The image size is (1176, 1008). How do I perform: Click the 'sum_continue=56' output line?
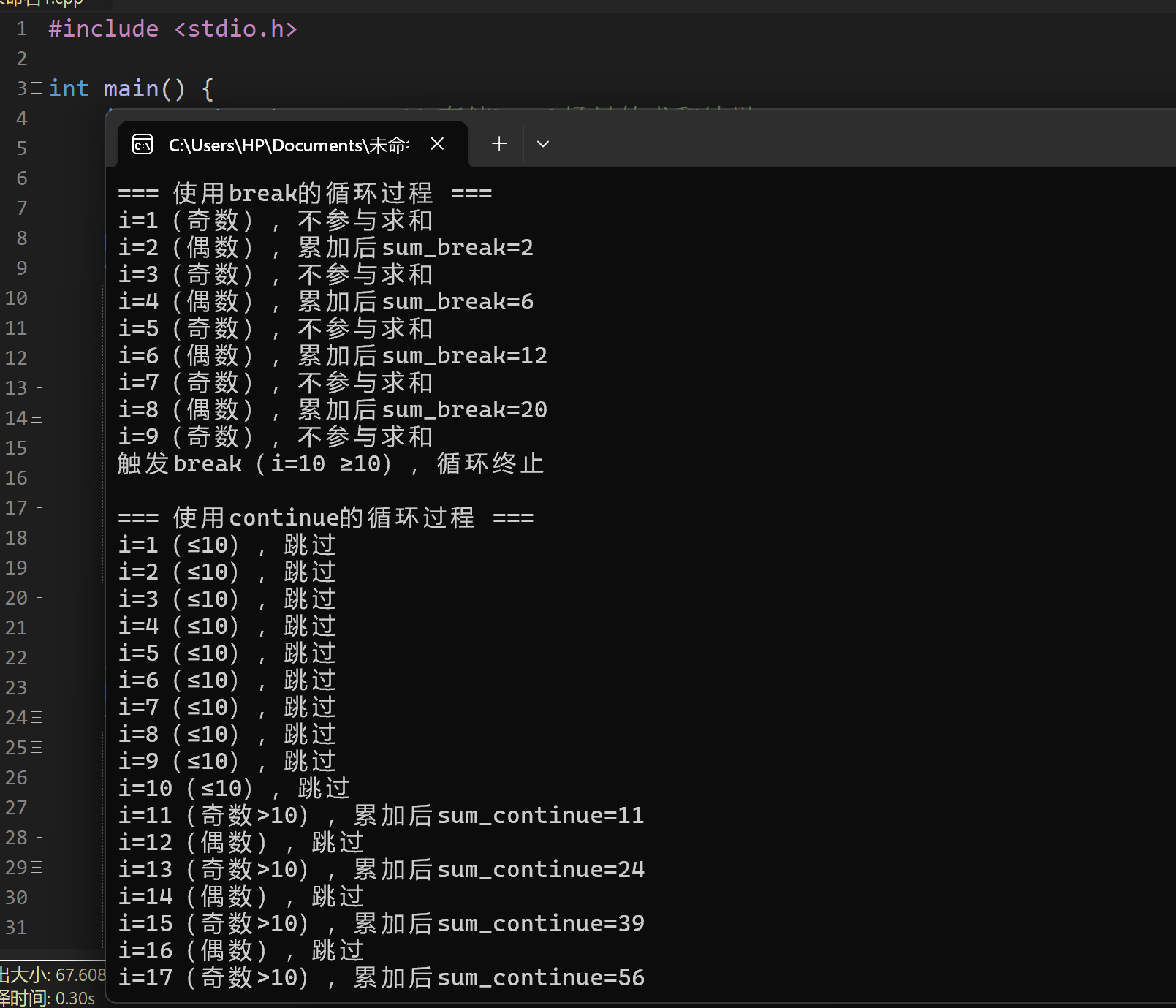click(382, 978)
